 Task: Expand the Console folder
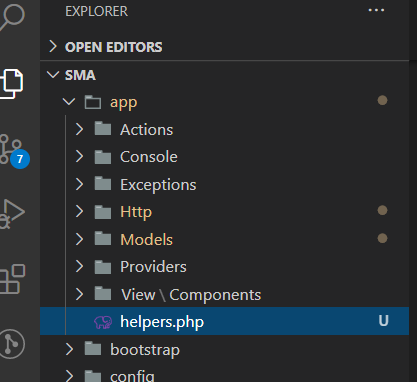coord(79,157)
